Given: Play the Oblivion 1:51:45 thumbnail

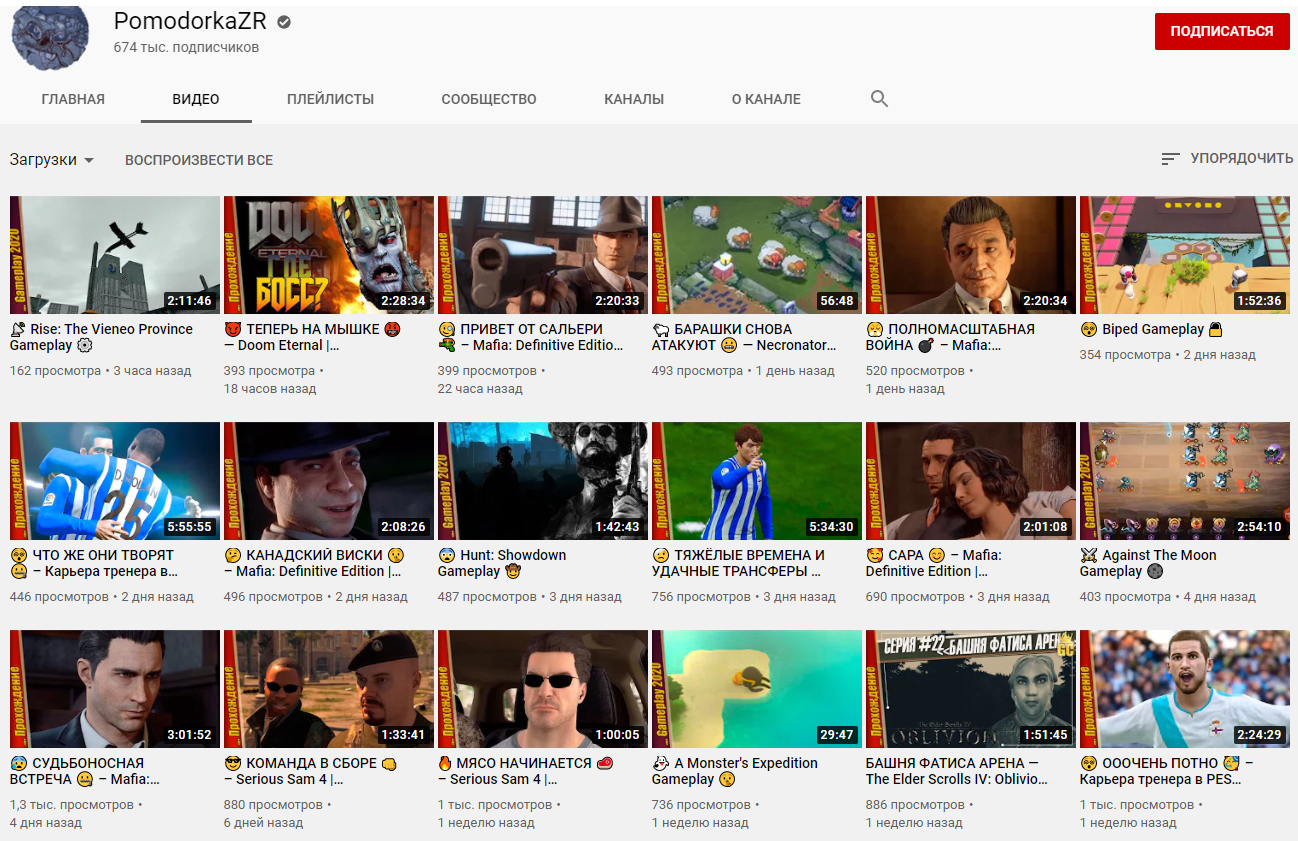Looking at the screenshot, I should (971, 689).
